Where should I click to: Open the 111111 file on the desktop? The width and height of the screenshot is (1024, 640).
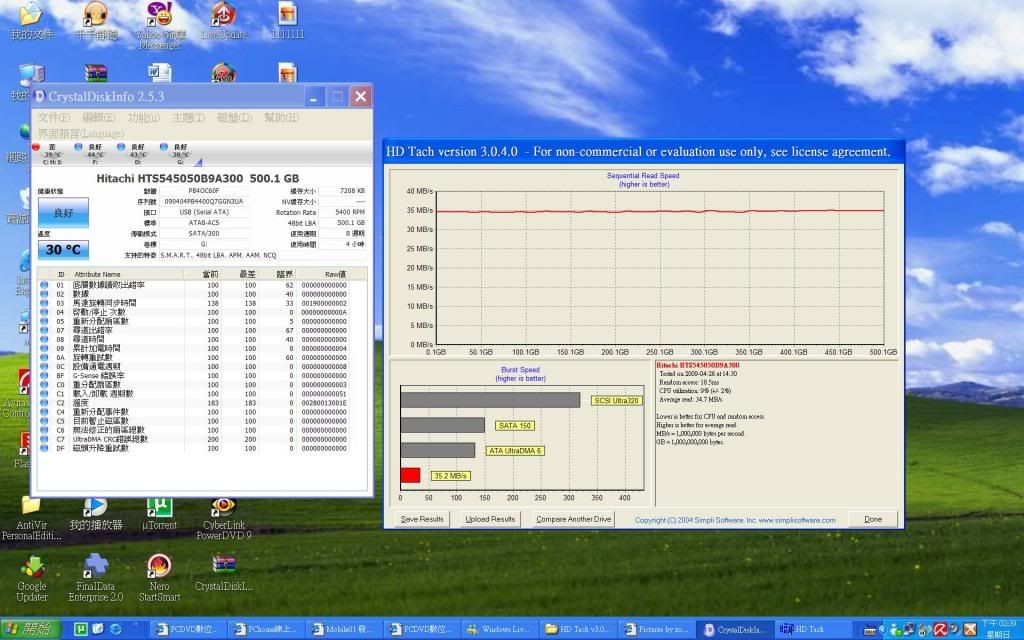(287, 21)
